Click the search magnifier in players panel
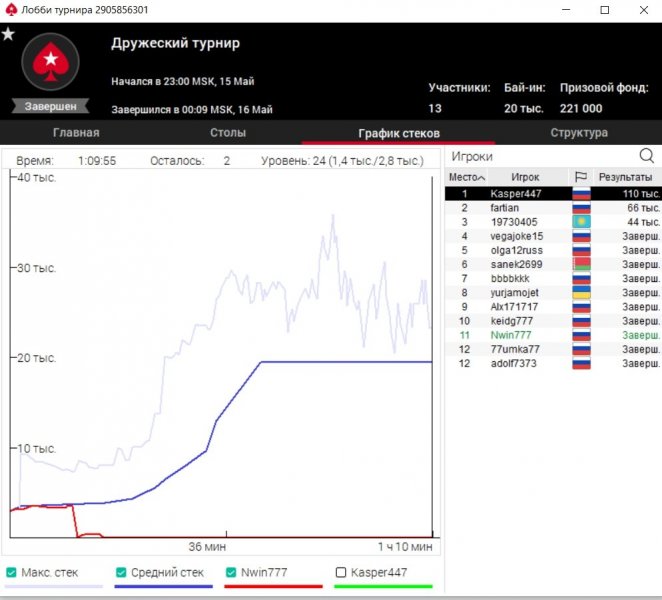This screenshot has width=662, height=600. pos(646,156)
